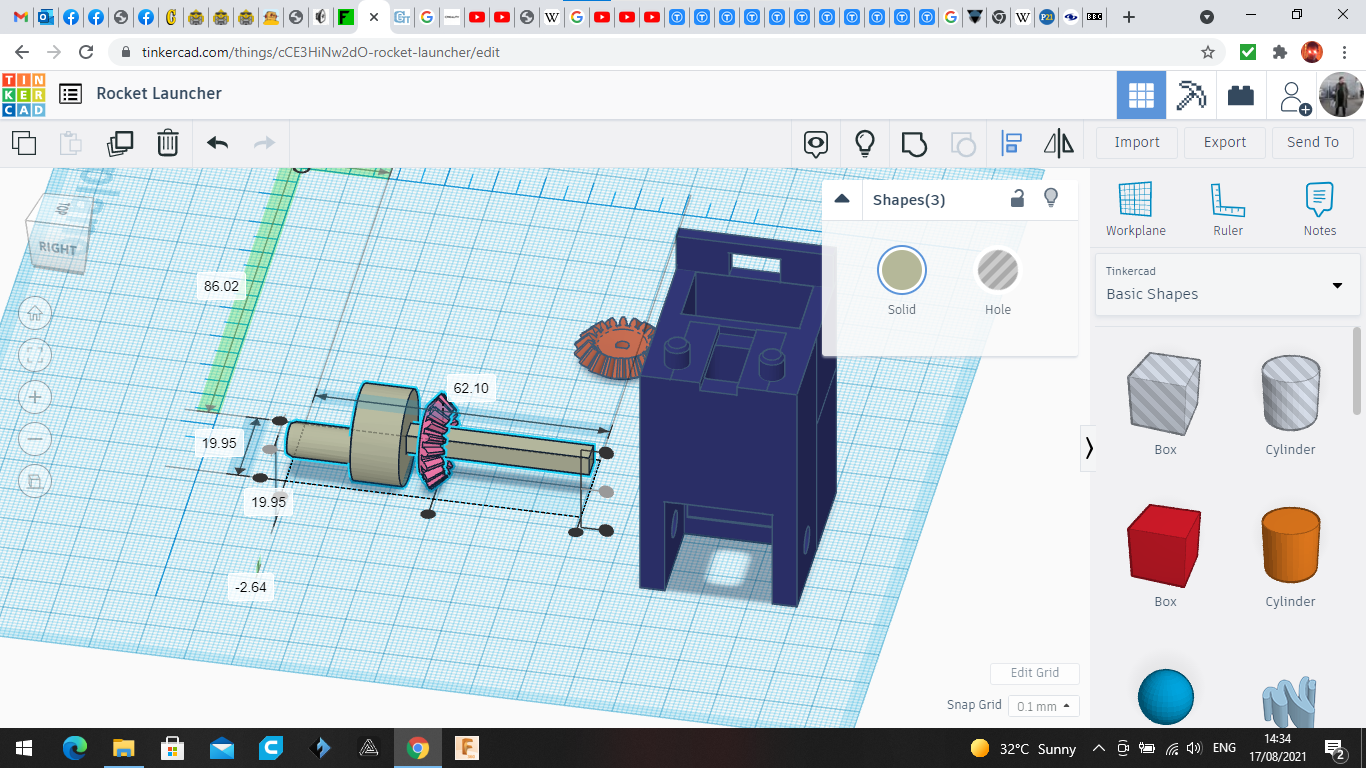Switch to Blocks view mode
Screen dimensions: 1366x768
(1191, 95)
